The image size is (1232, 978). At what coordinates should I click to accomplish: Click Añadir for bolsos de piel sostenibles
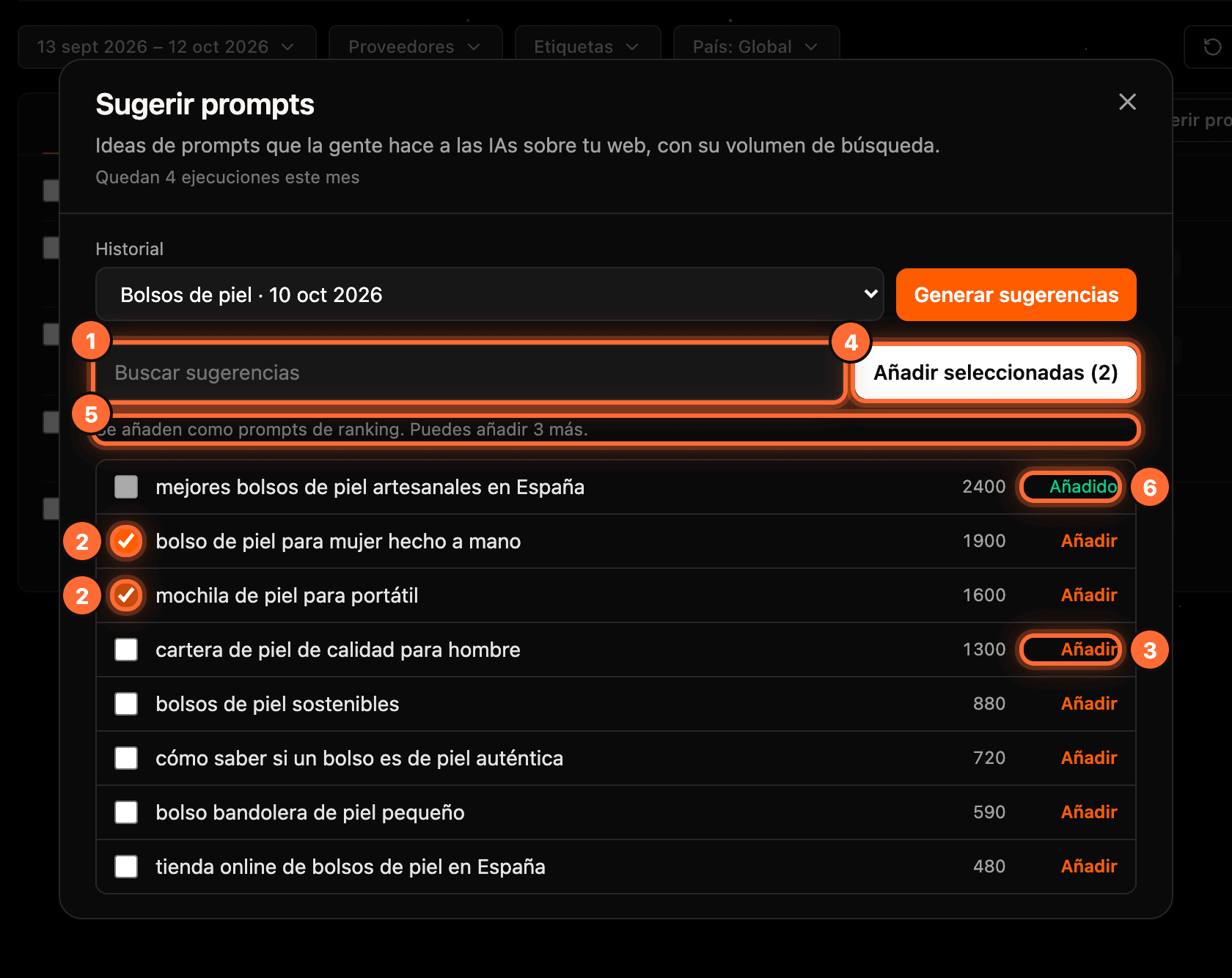pyautogui.click(x=1089, y=704)
